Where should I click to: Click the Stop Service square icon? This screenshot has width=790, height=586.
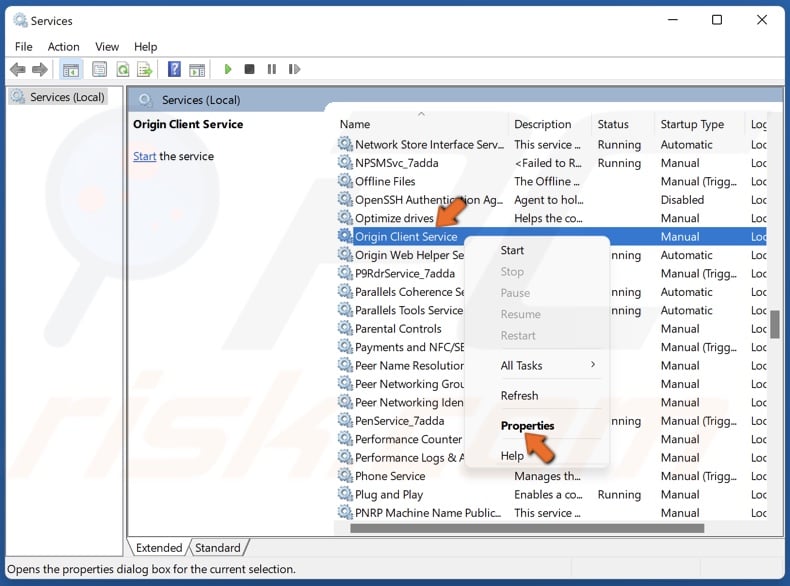(249, 69)
